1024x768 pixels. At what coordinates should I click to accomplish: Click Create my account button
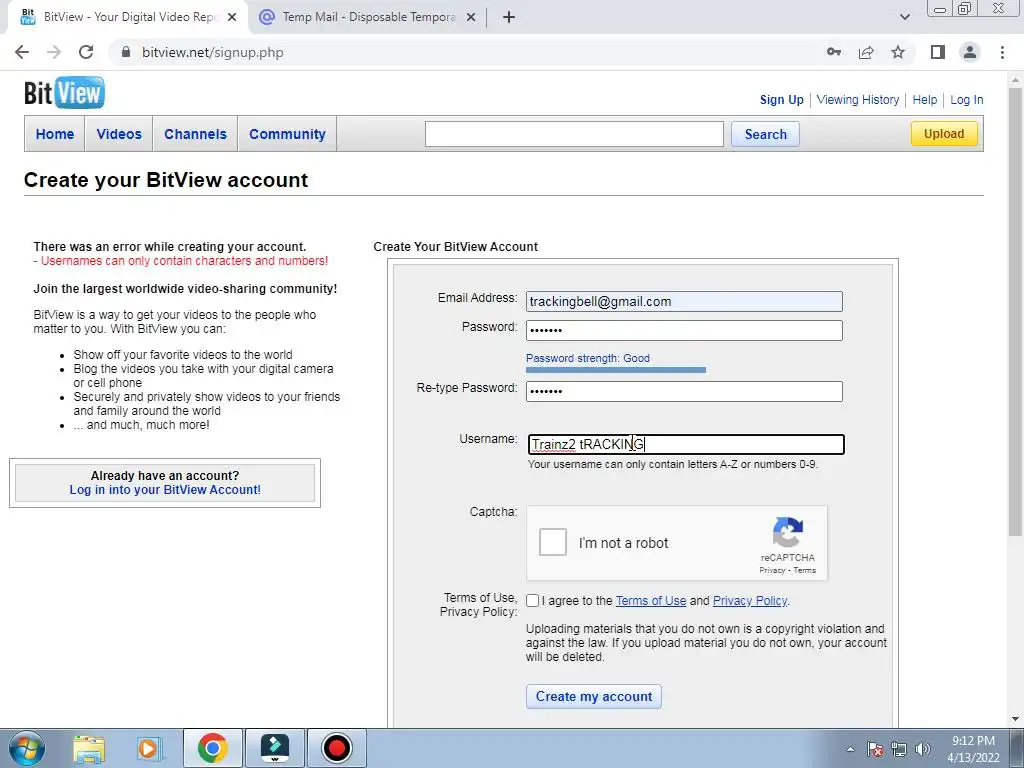(594, 696)
